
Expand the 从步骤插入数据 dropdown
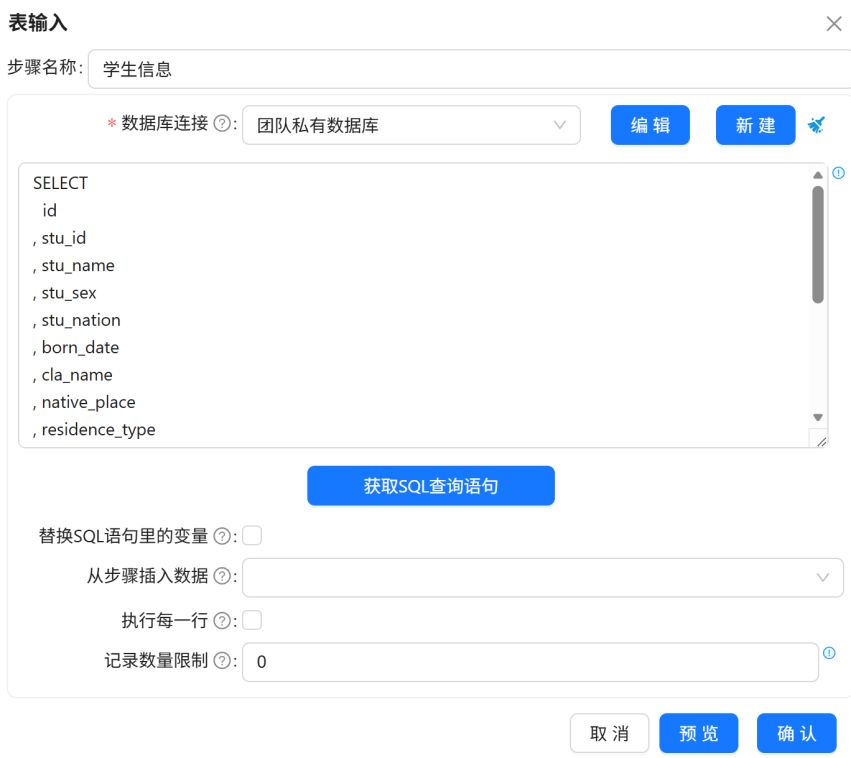click(543, 577)
